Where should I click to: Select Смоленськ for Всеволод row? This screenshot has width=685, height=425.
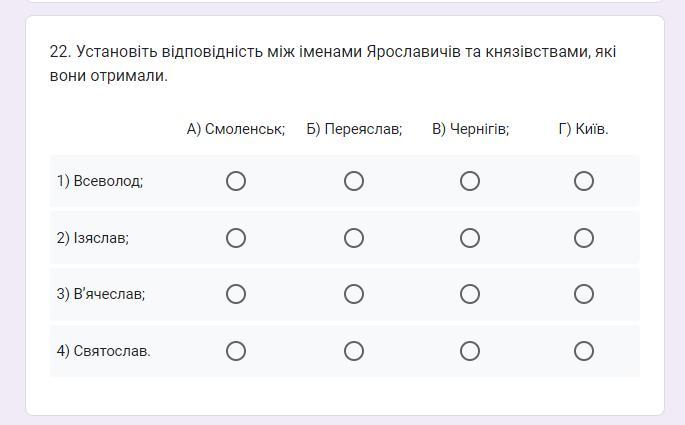236,181
